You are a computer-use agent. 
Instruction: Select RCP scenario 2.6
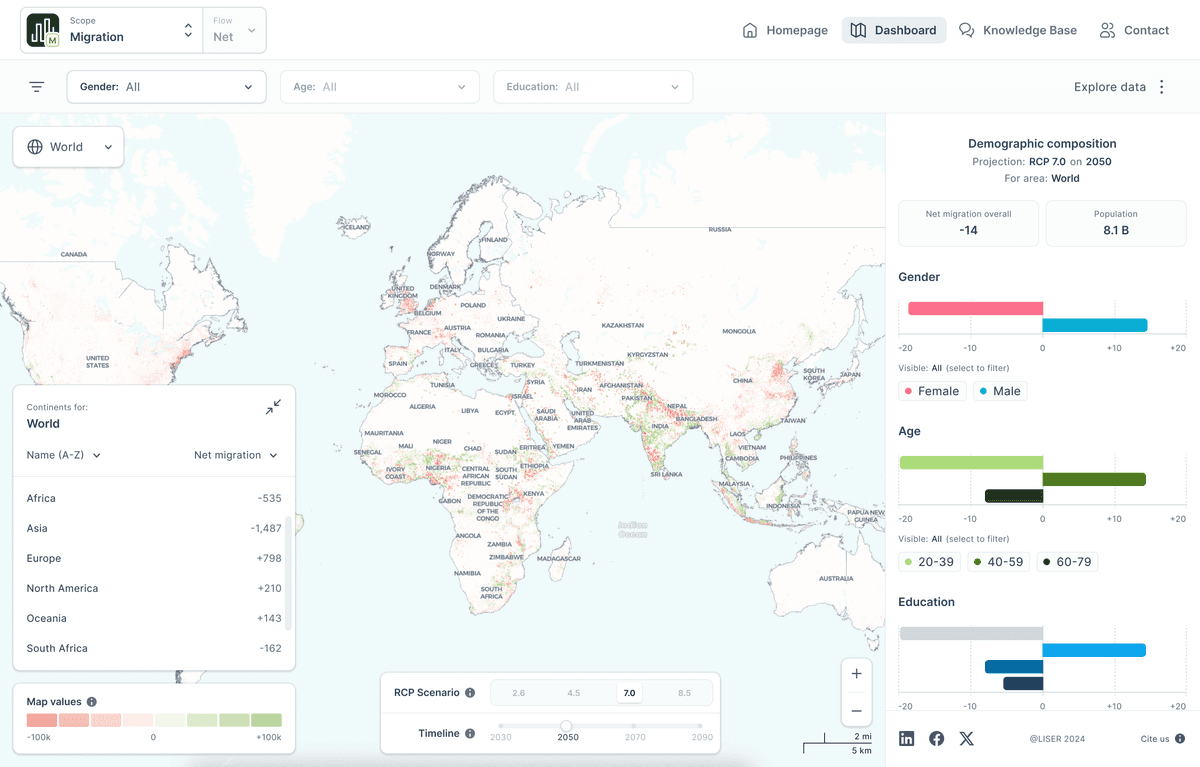click(x=518, y=693)
